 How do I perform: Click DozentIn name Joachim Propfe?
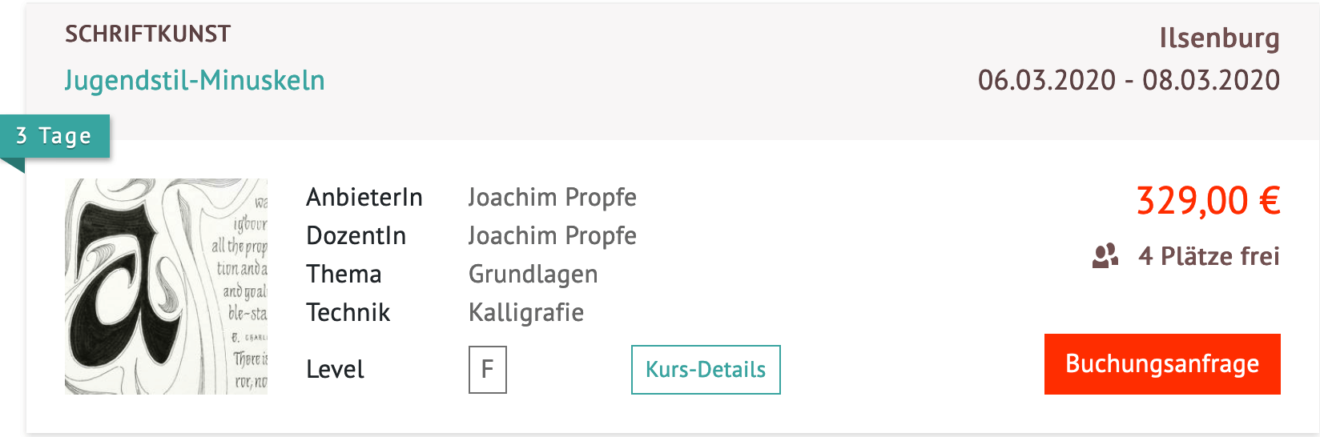(x=552, y=236)
